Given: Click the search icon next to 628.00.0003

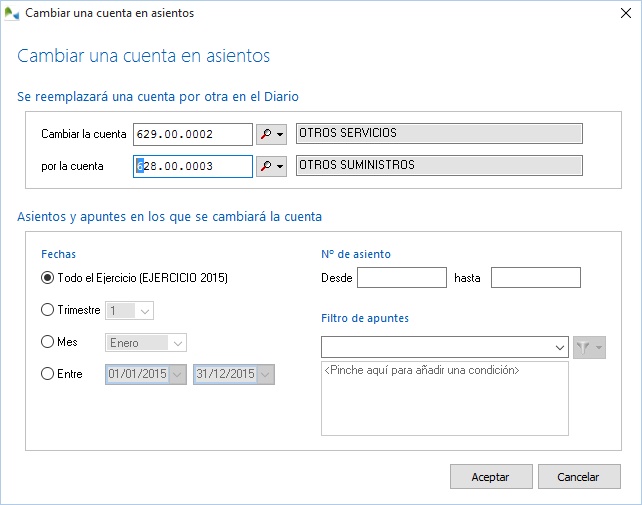Looking at the screenshot, I should point(266,166).
